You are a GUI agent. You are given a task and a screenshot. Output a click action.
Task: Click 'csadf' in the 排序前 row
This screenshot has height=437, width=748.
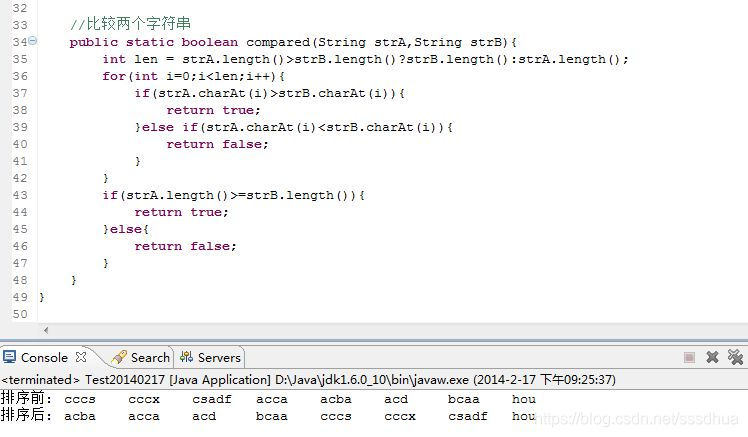pyautogui.click(x=212, y=399)
